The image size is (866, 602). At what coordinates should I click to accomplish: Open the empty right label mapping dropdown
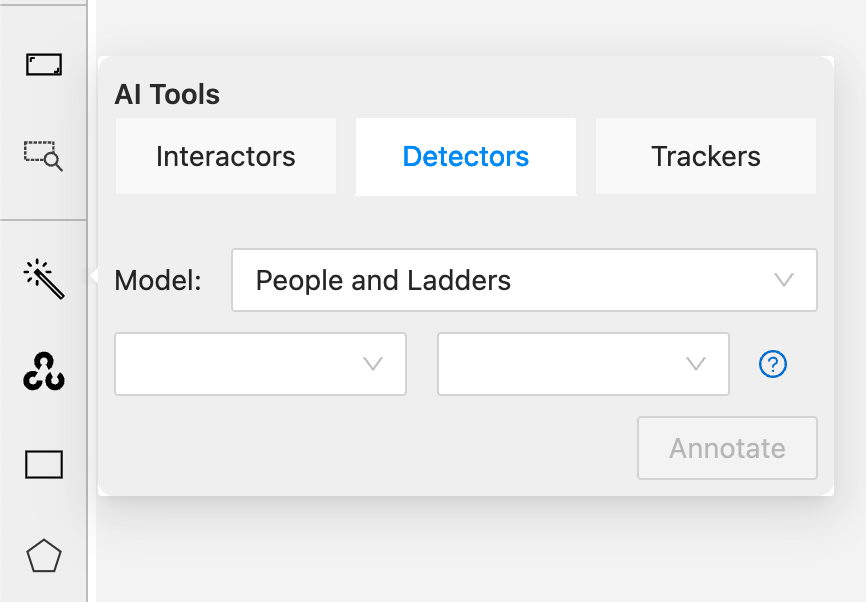[583, 364]
